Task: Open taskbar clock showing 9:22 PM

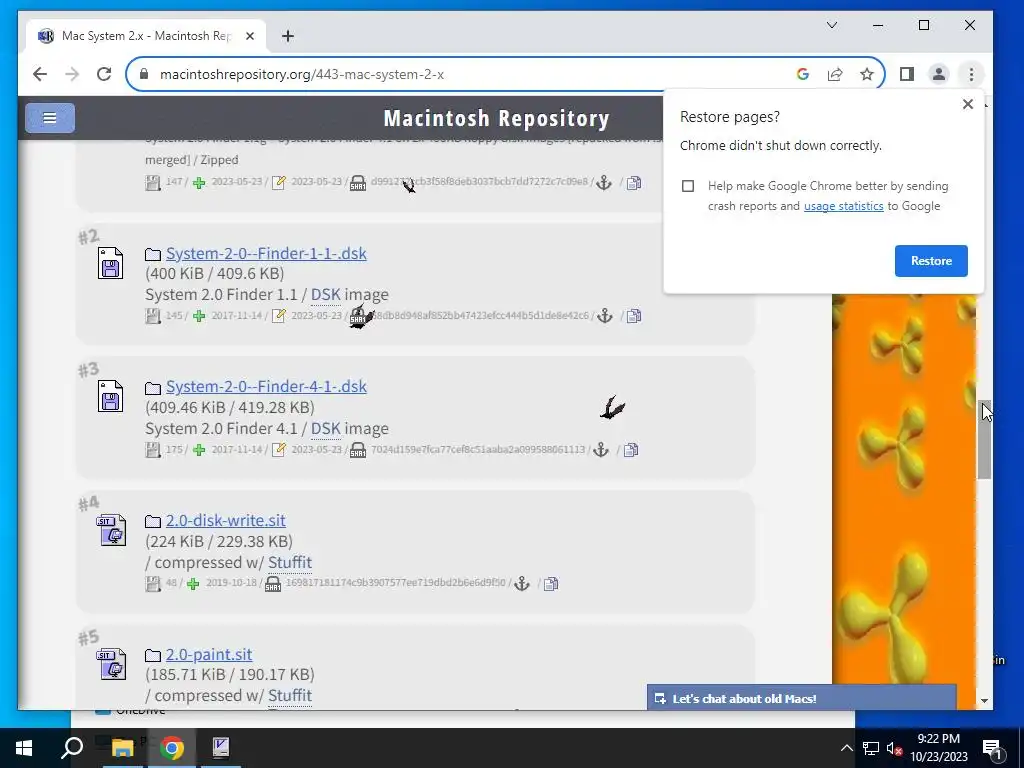Action: (x=939, y=748)
